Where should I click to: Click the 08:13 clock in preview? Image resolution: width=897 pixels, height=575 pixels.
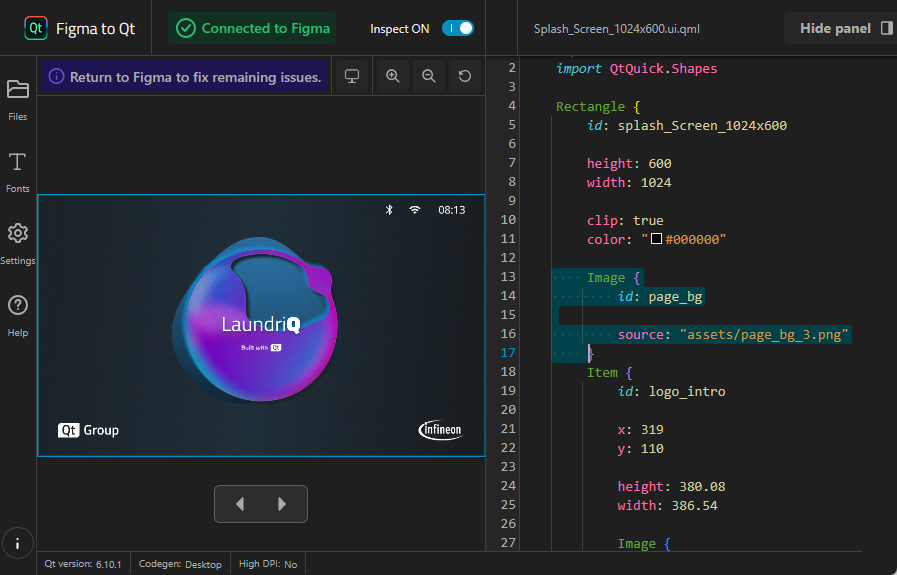(451, 210)
